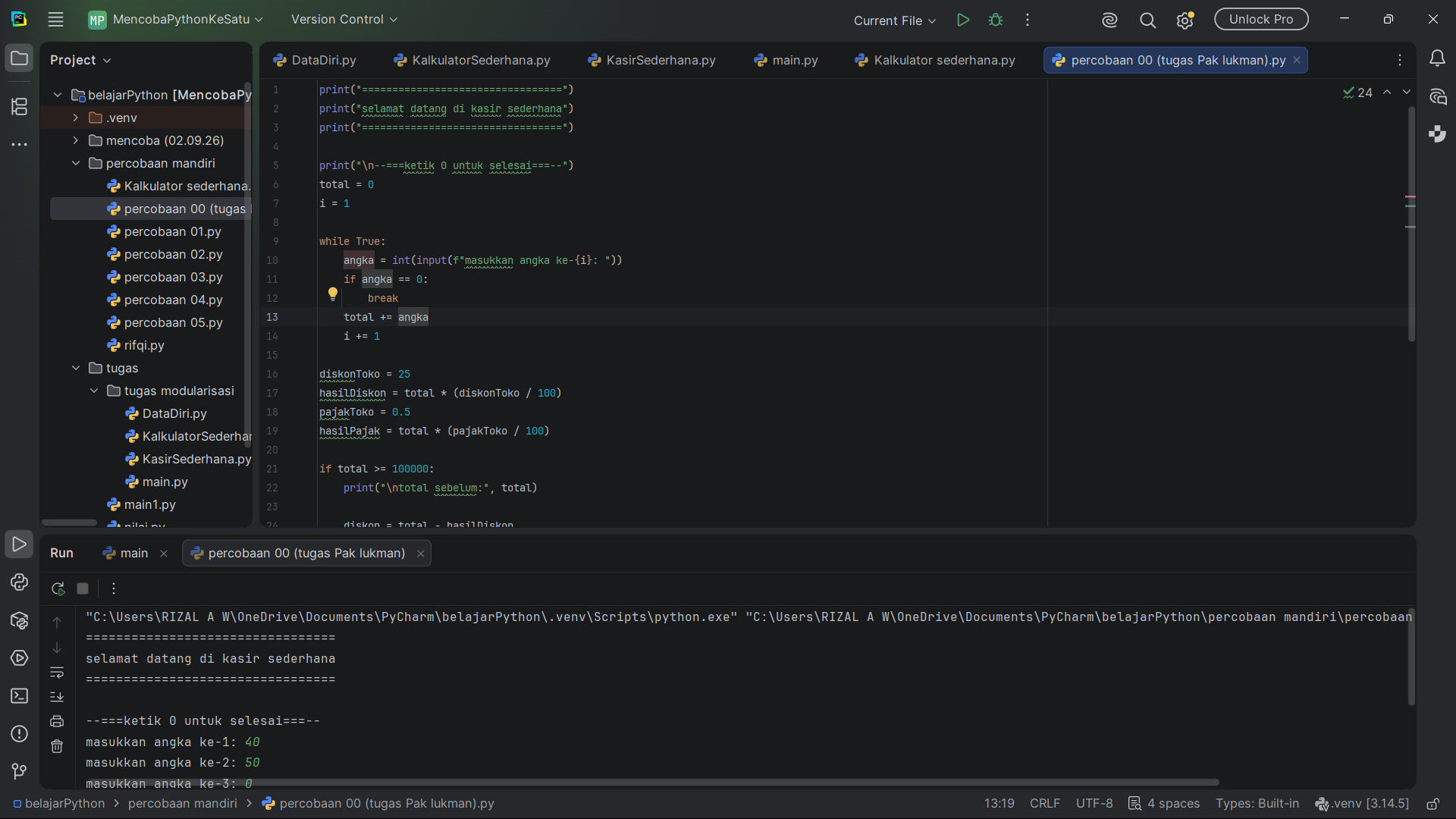Select the main tab in Run panel

[x=134, y=554]
